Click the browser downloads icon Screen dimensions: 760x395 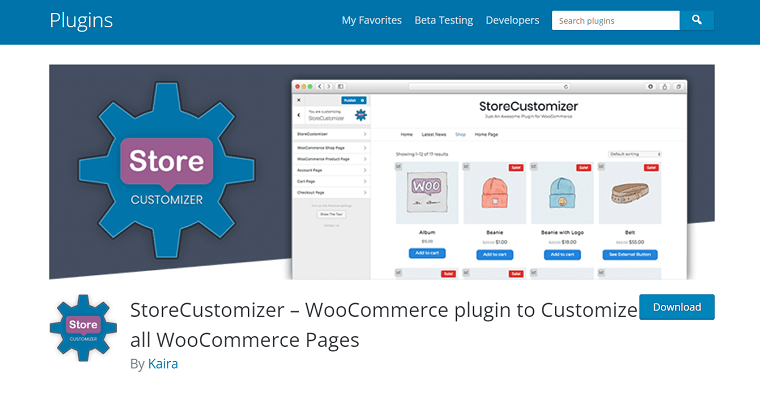coord(650,86)
